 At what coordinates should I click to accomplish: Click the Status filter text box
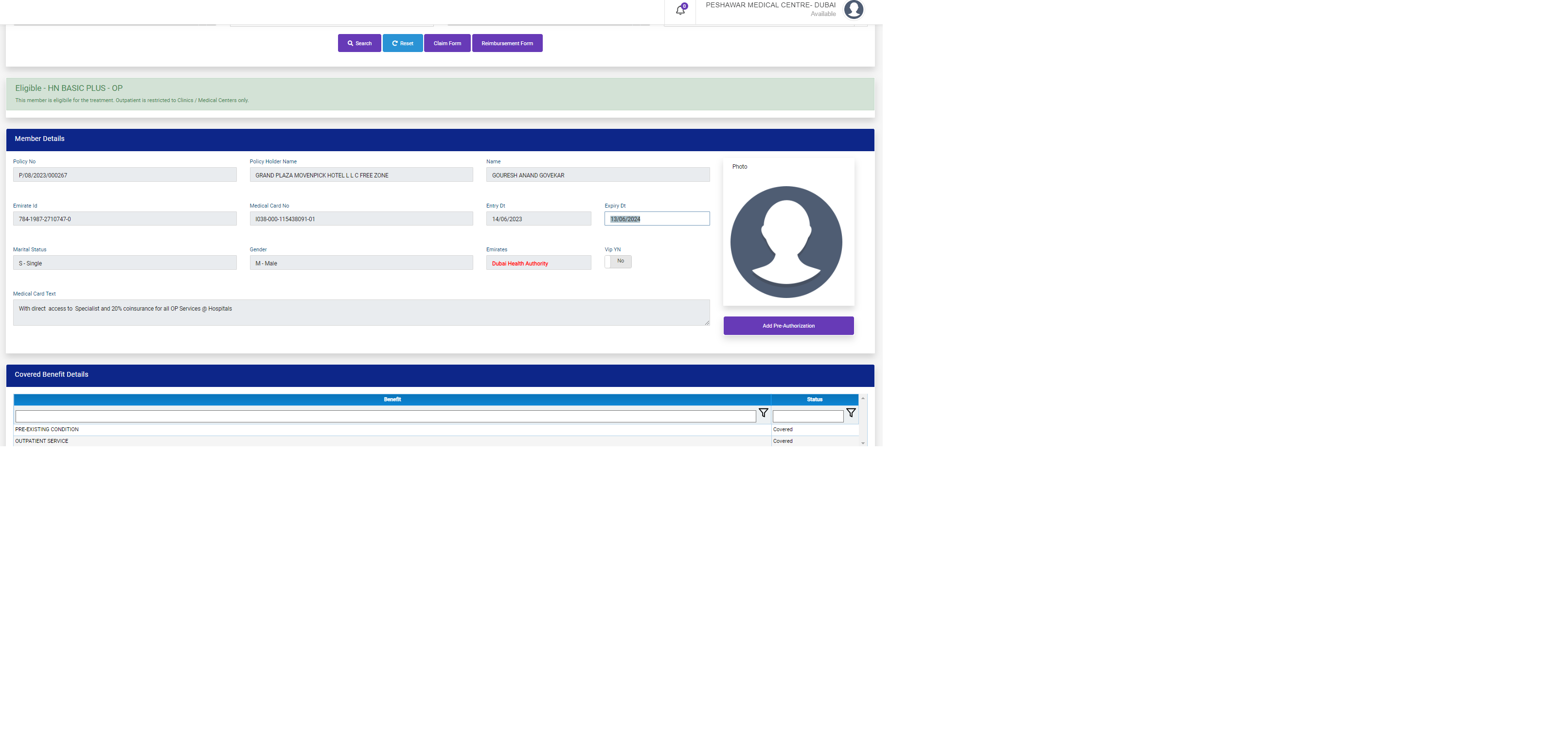point(807,416)
